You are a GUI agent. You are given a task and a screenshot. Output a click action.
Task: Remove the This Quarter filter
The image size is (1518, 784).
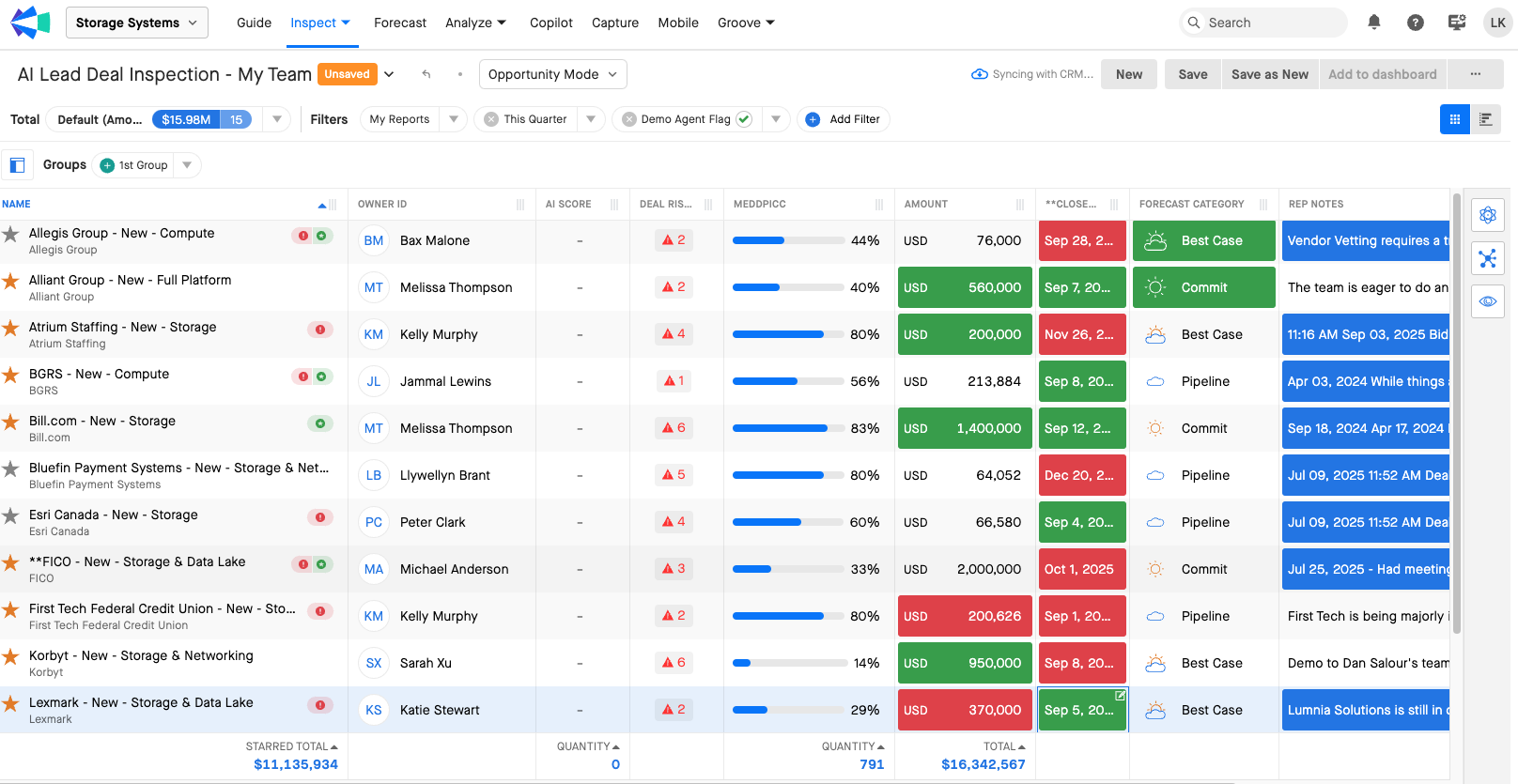(x=491, y=119)
